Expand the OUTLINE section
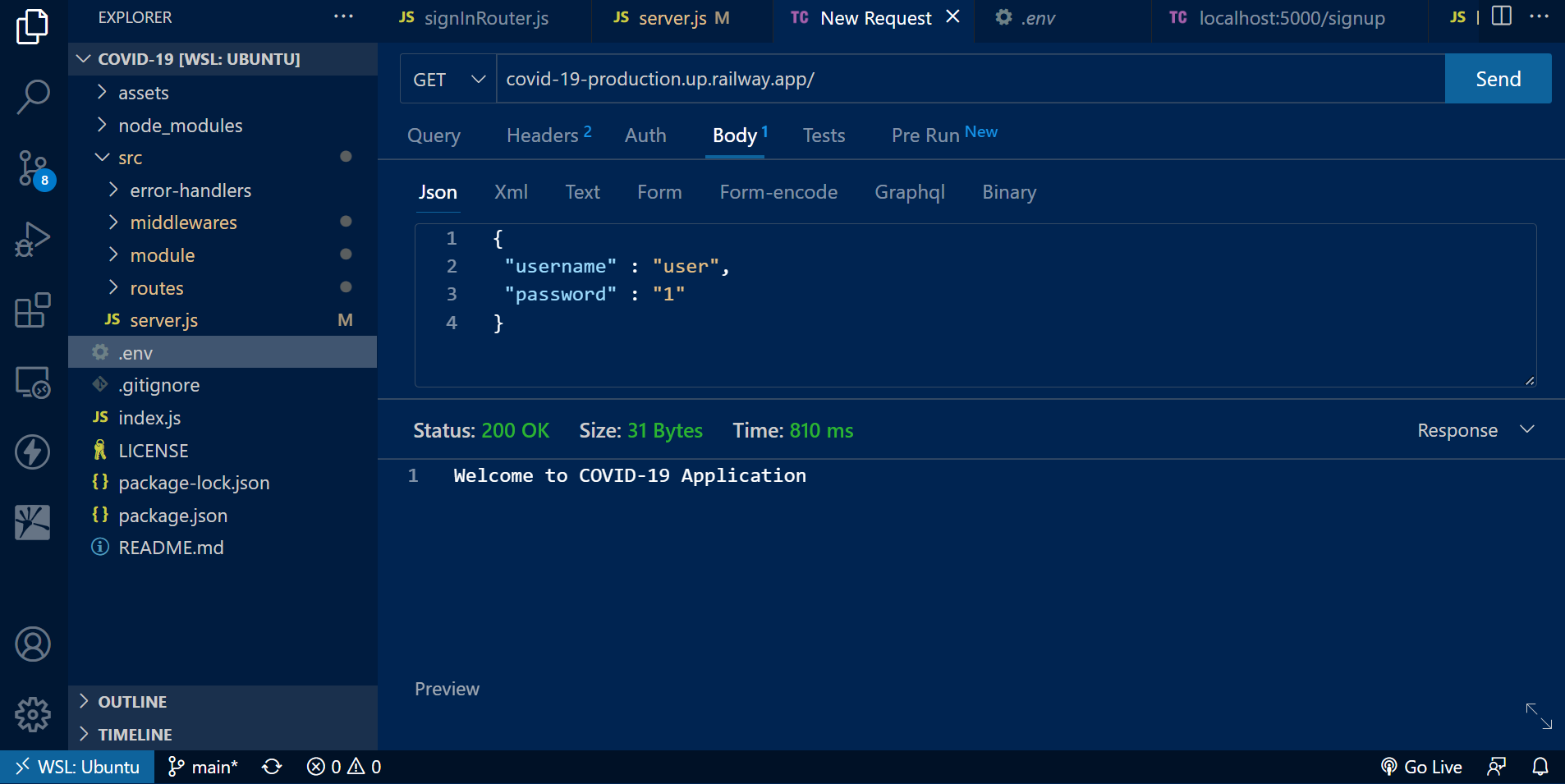 [x=223, y=702]
